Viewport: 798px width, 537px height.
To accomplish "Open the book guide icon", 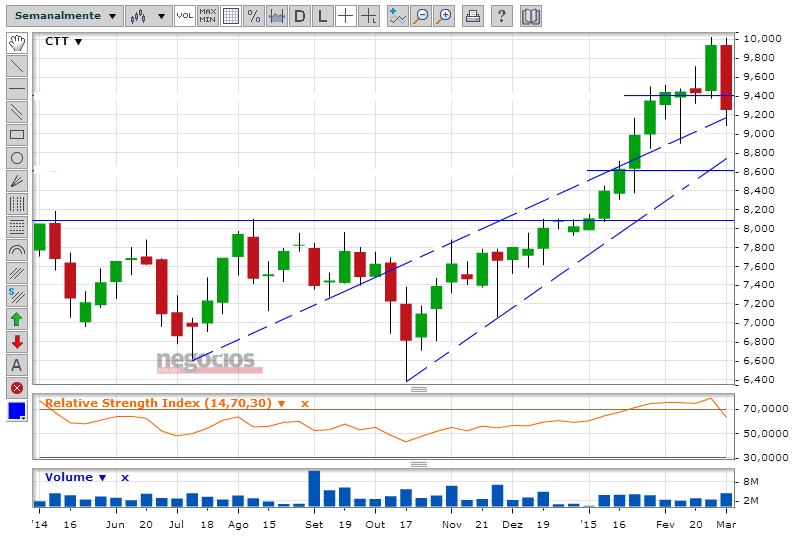I will coord(531,16).
